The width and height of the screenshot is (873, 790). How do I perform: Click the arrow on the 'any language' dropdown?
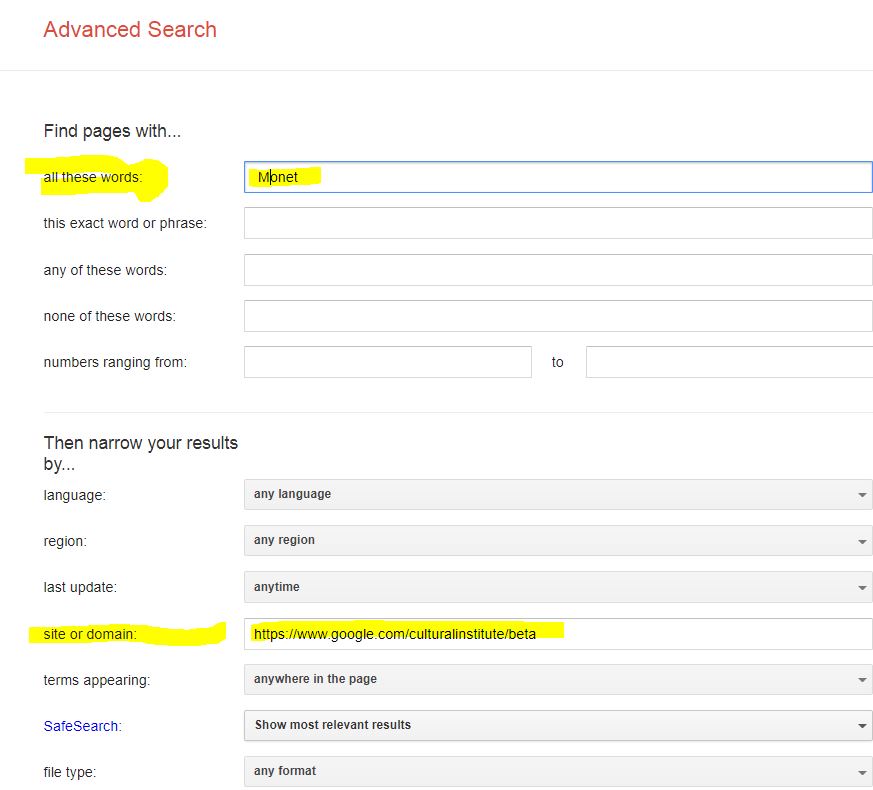pyautogui.click(x=862, y=495)
